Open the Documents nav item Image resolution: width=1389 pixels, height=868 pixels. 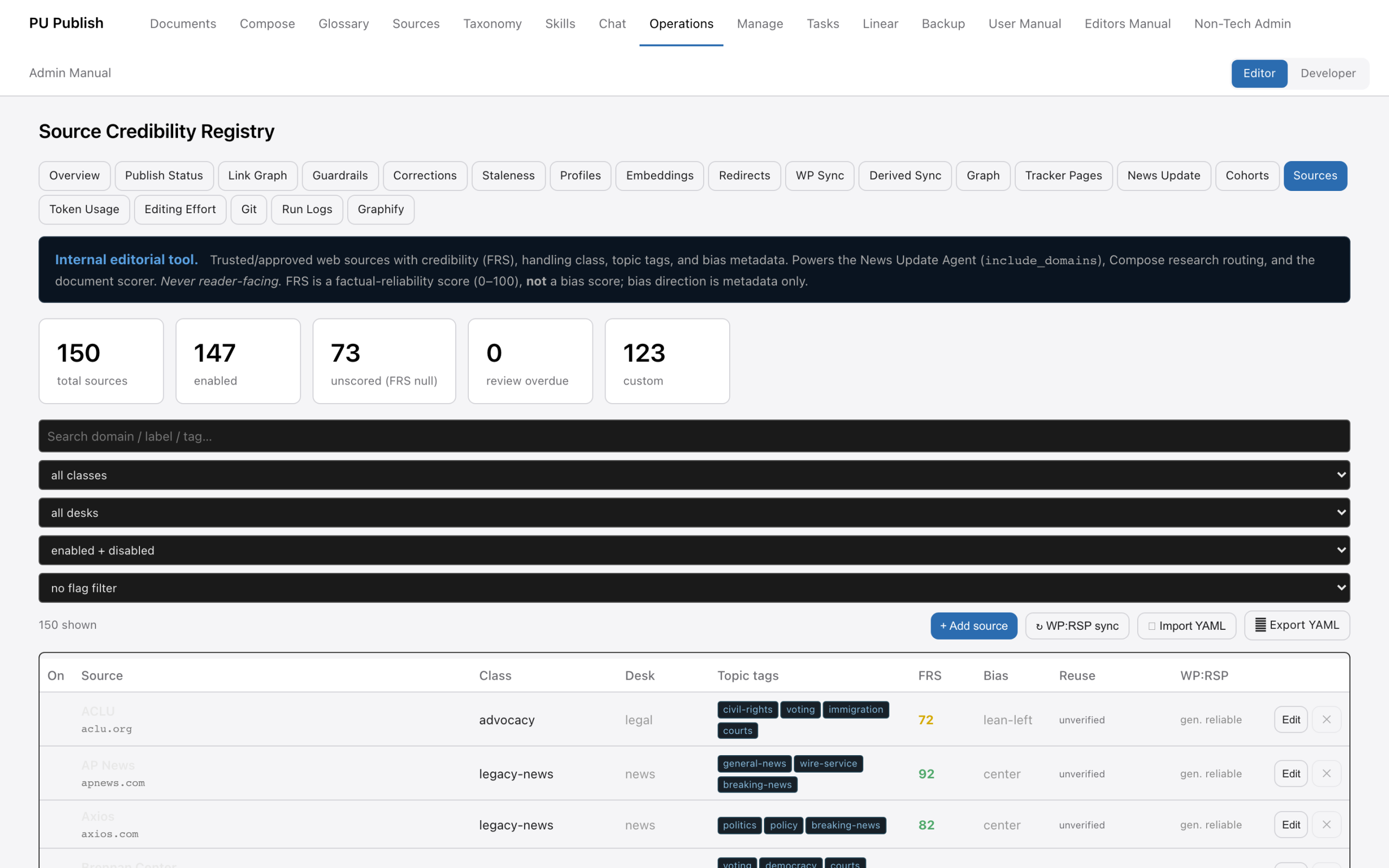[183, 23]
